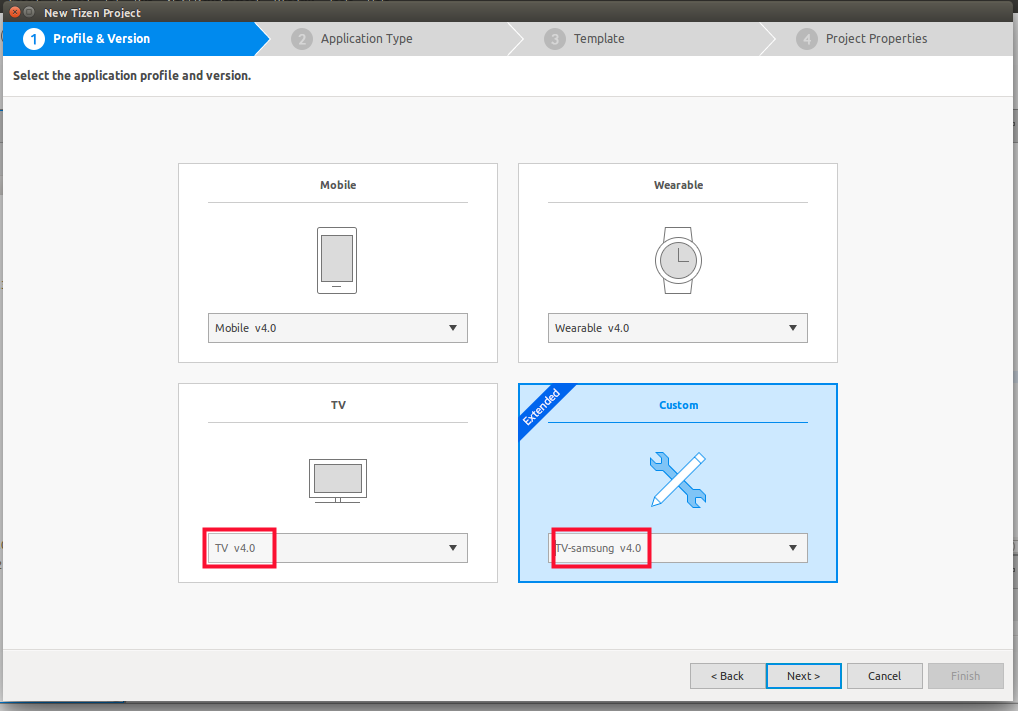The height and width of the screenshot is (711, 1018).
Task: Click the Mobile phone icon
Action: (337, 260)
